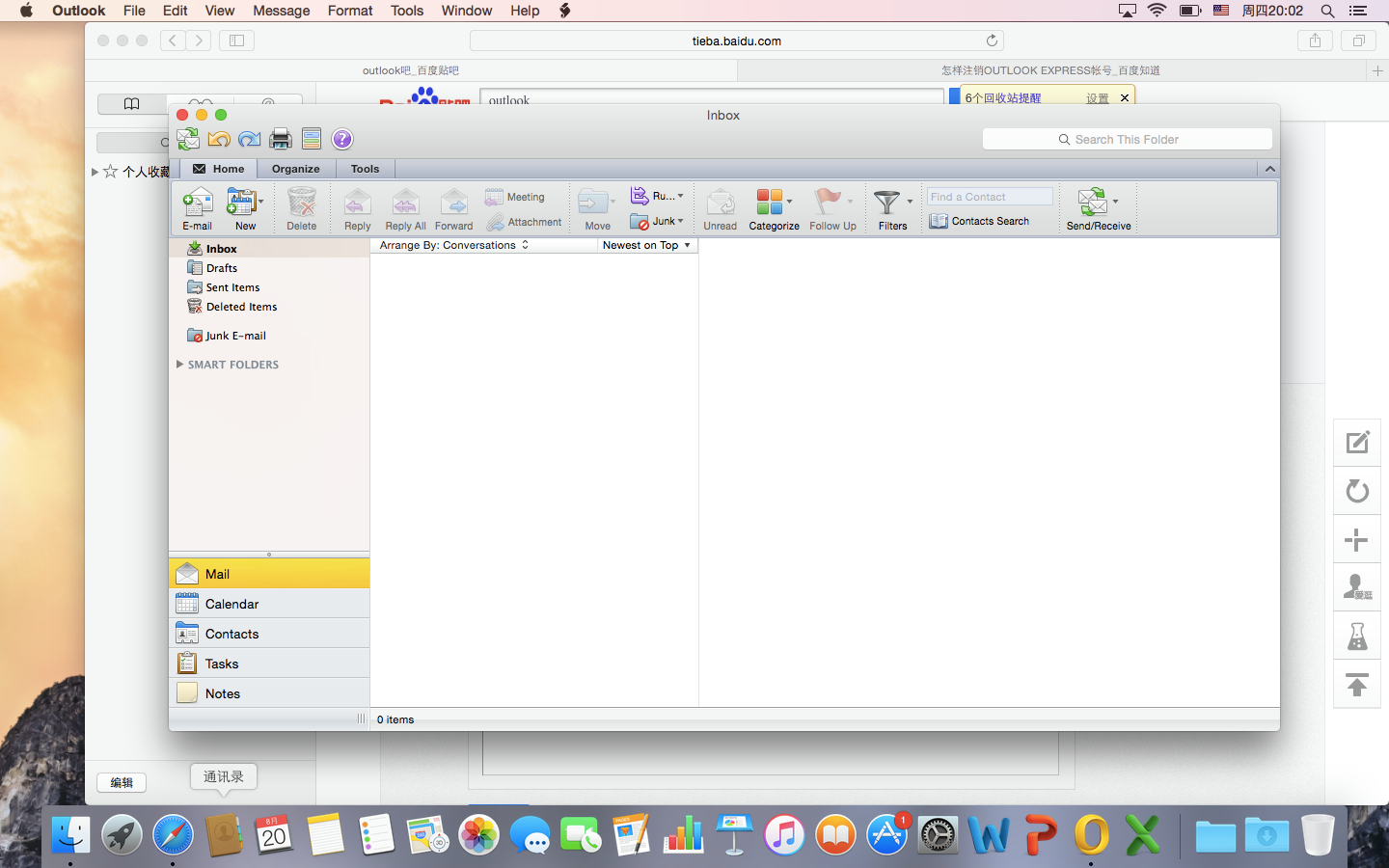Open the purple Help question mark icon
1389x868 pixels.
click(342, 139)
